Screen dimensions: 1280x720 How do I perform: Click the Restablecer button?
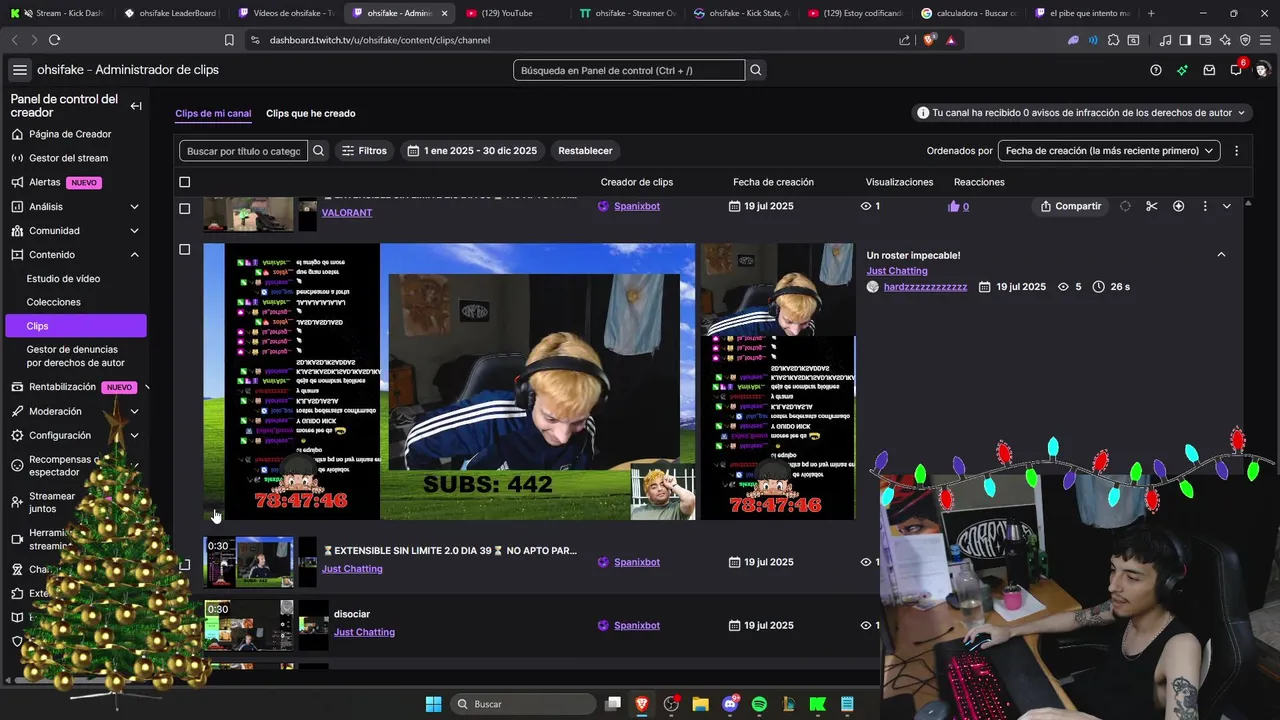point(585,151)
